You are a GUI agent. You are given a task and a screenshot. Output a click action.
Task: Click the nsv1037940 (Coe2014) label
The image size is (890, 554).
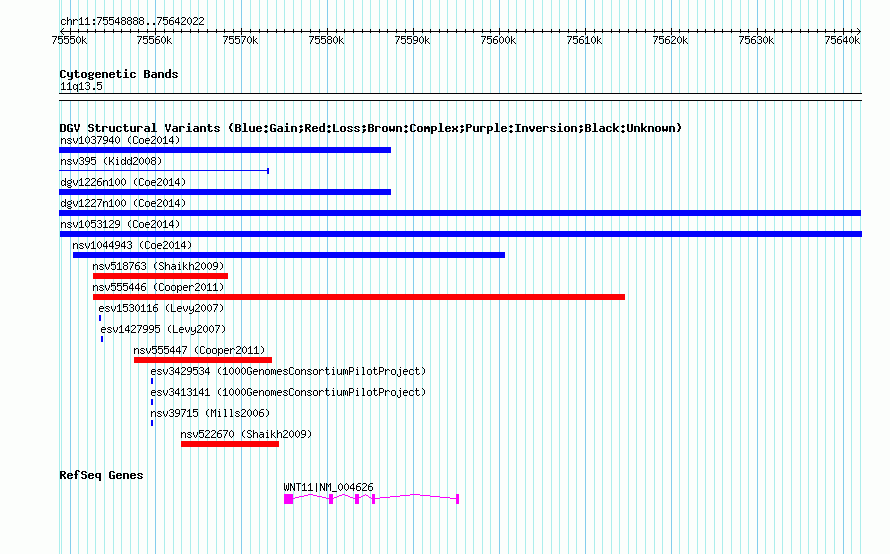[x=120, y=140]
